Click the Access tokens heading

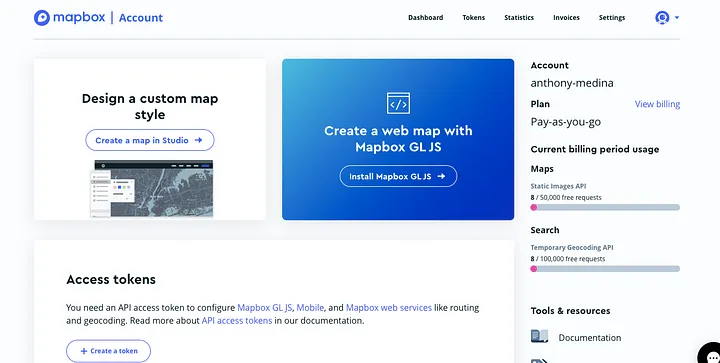point(111,279)
